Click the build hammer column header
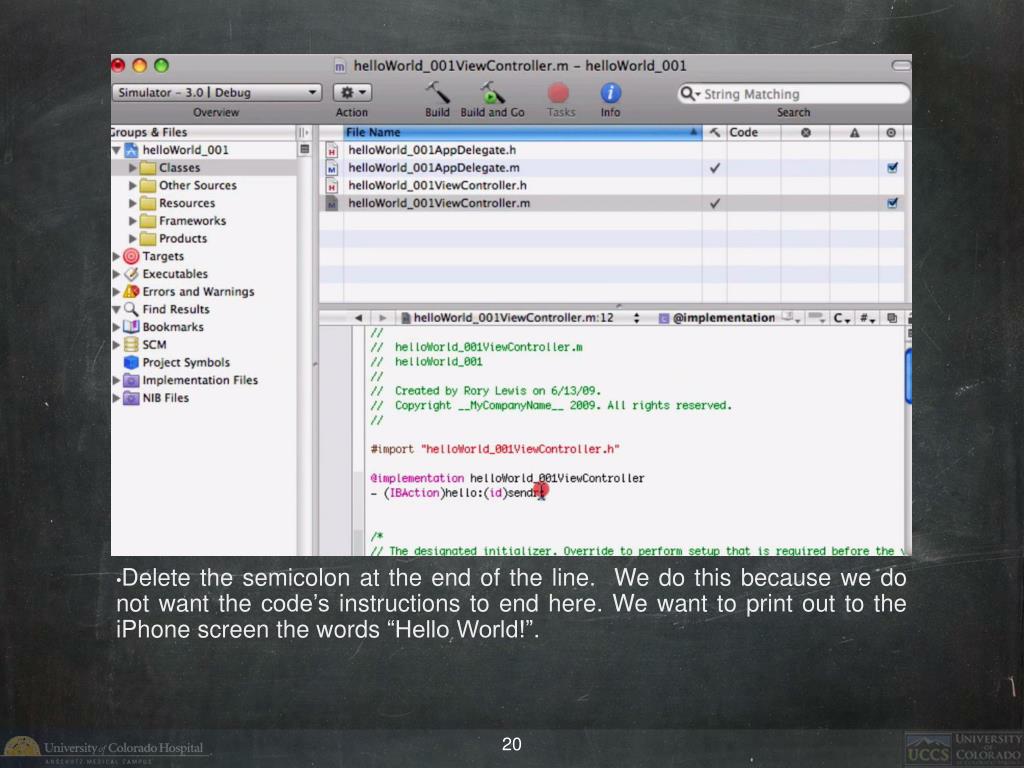Viewport: 1024px width, 768px height. (x=714, y=133)
